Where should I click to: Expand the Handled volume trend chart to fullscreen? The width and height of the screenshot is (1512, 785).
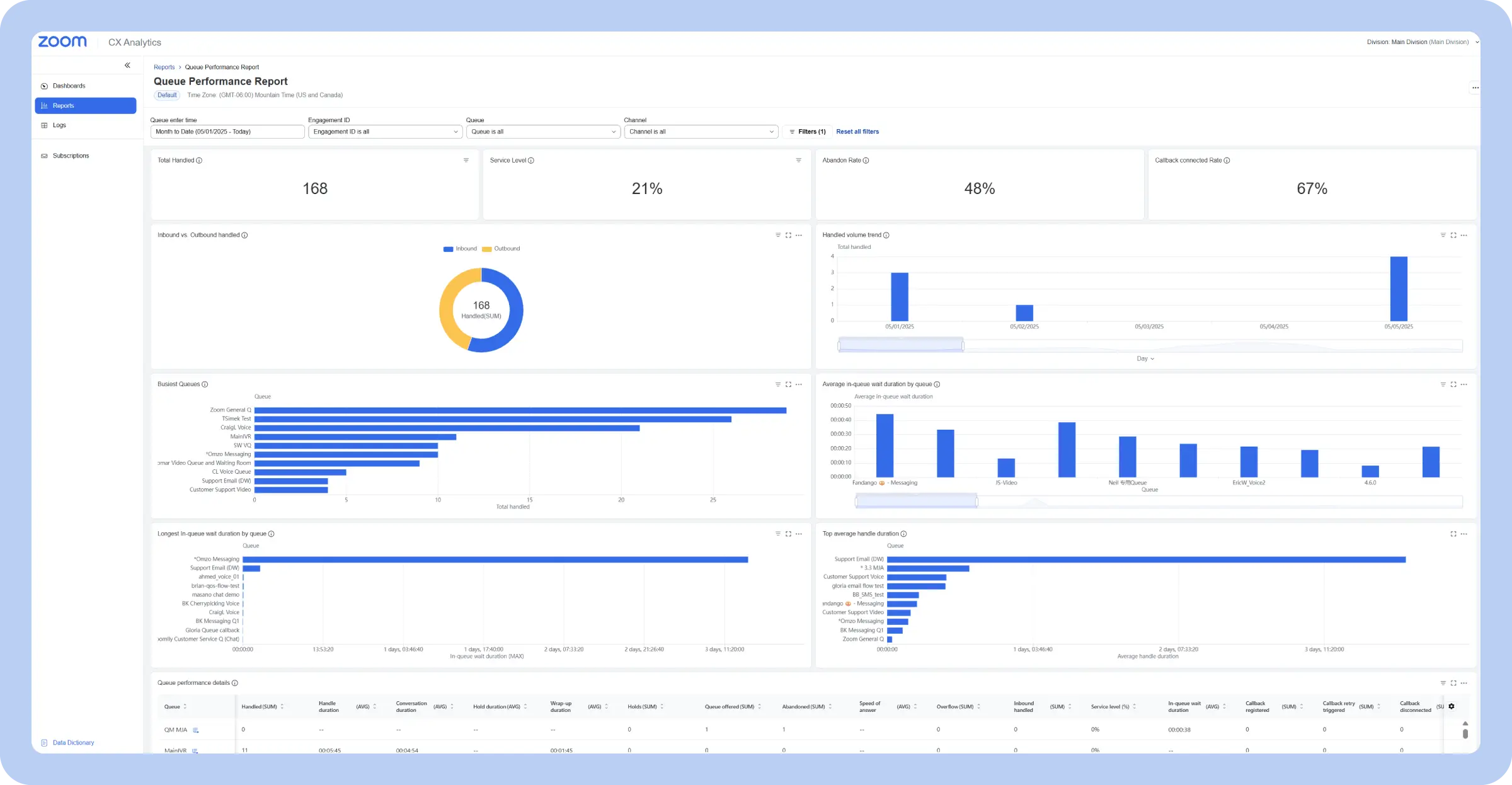(x=1453, y=235)
